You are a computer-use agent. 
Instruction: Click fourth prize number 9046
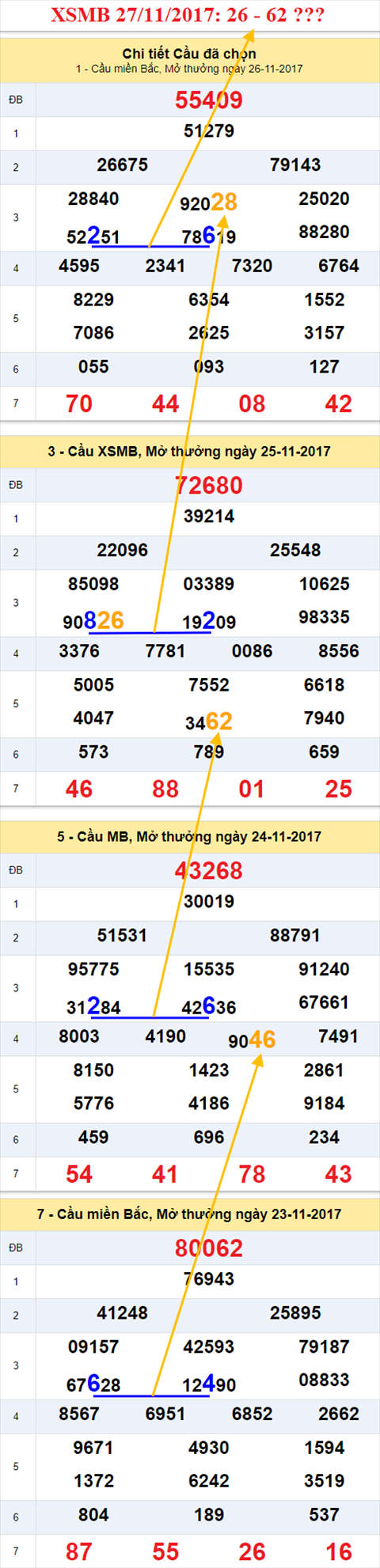252,1040
